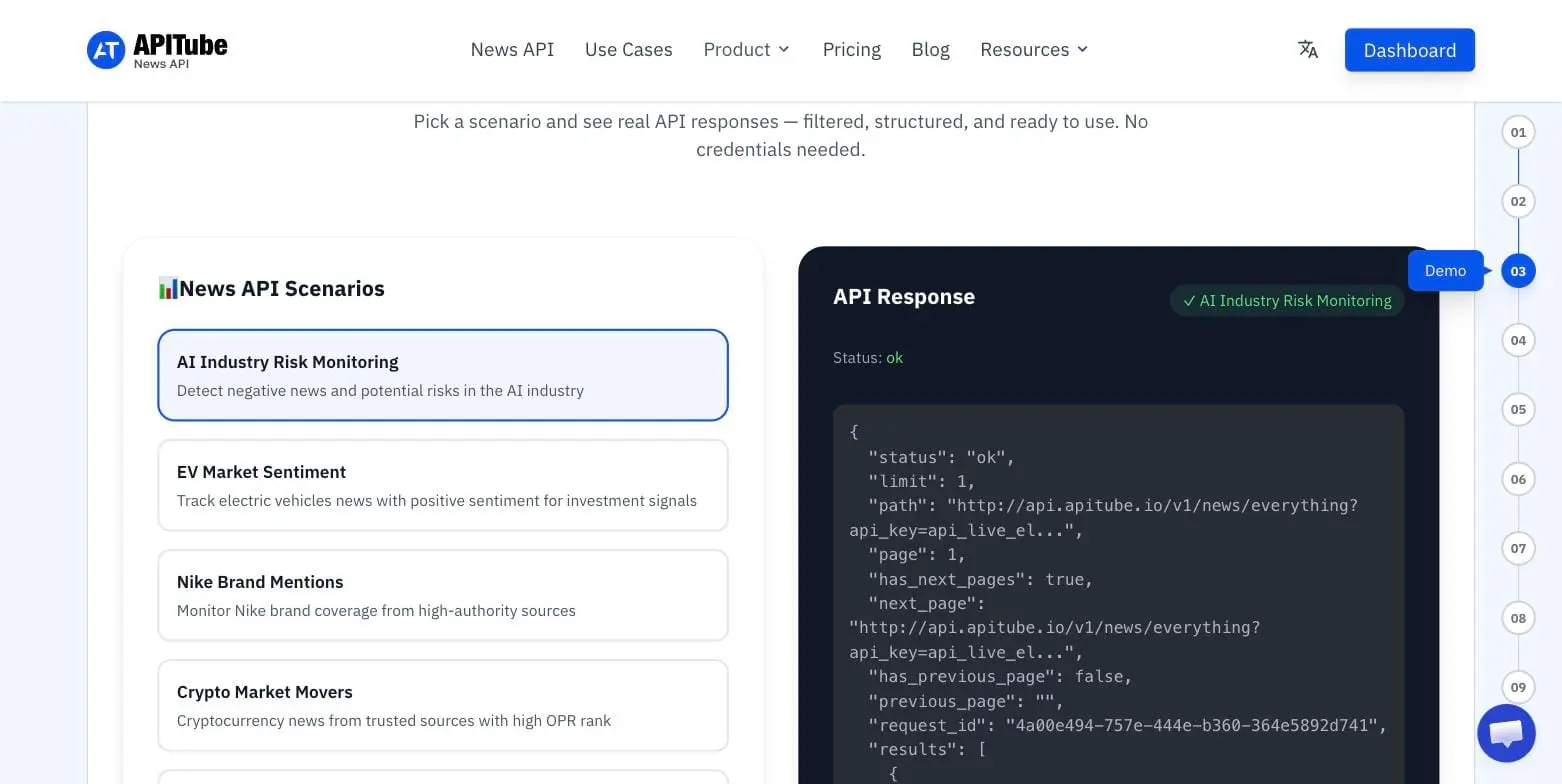Click the AI Industry Risk Monitoring badge
1562x784 pixels.
click(1287, 301)
